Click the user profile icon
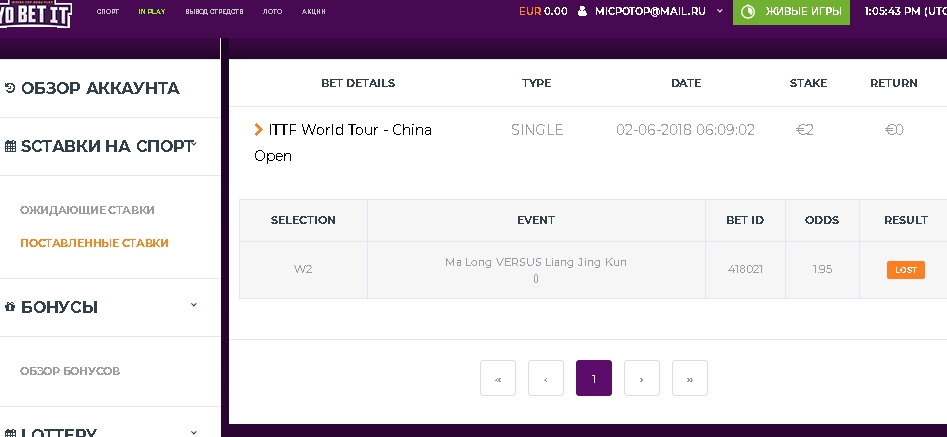 (x=582, y=11)
